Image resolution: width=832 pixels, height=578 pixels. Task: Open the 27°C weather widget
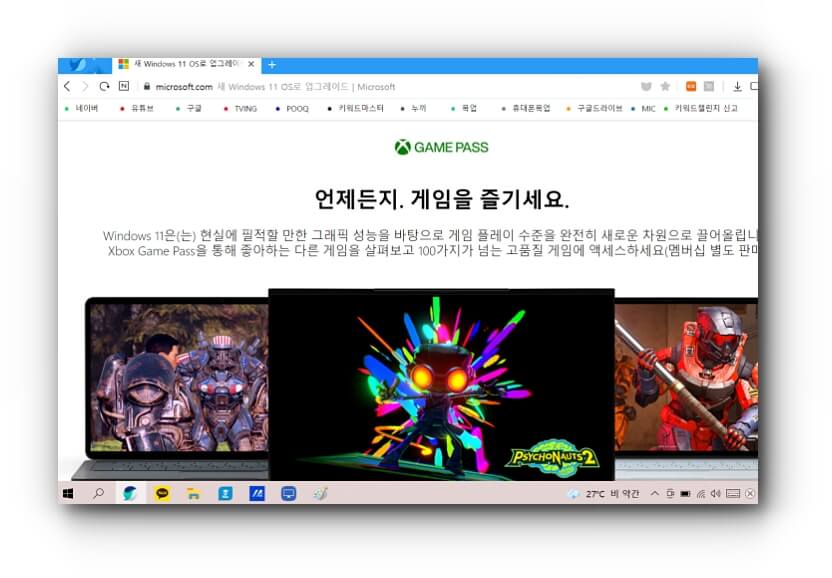[x=603, y=494]
